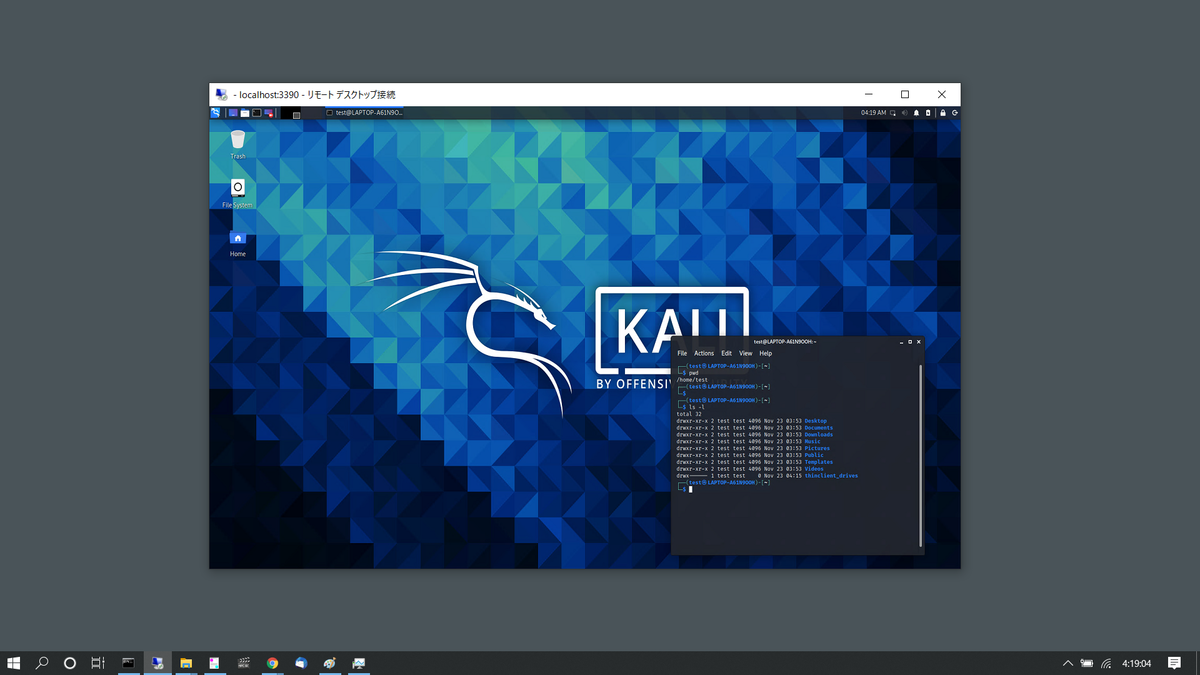The width and height of the screenshot is (1200, 675).
Task: Click 'Documents' in ls output
Action: (819, 428)
